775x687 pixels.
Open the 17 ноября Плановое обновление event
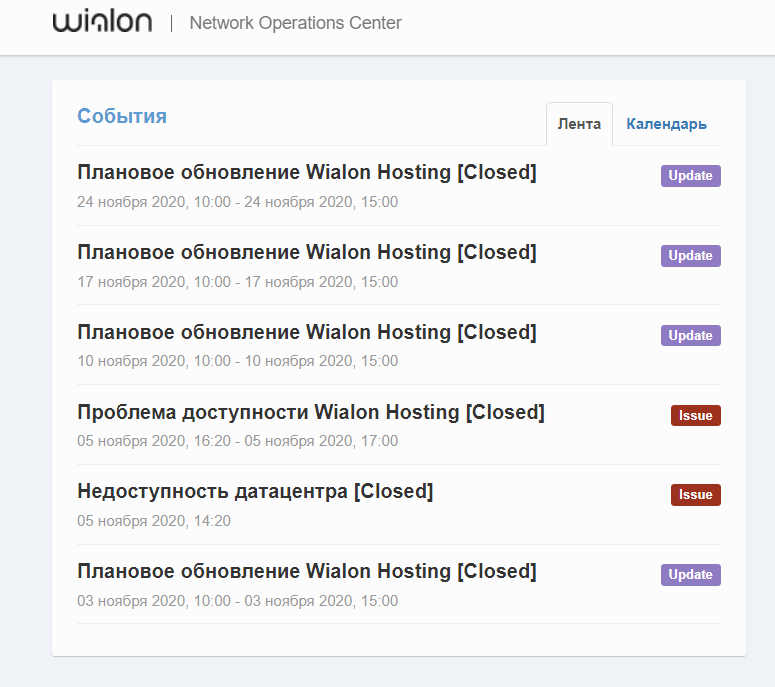(307, 253)
